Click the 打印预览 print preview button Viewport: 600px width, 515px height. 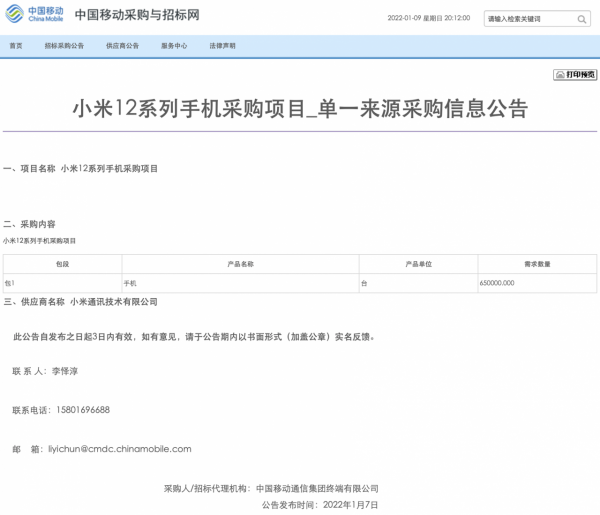coord(575,75)
